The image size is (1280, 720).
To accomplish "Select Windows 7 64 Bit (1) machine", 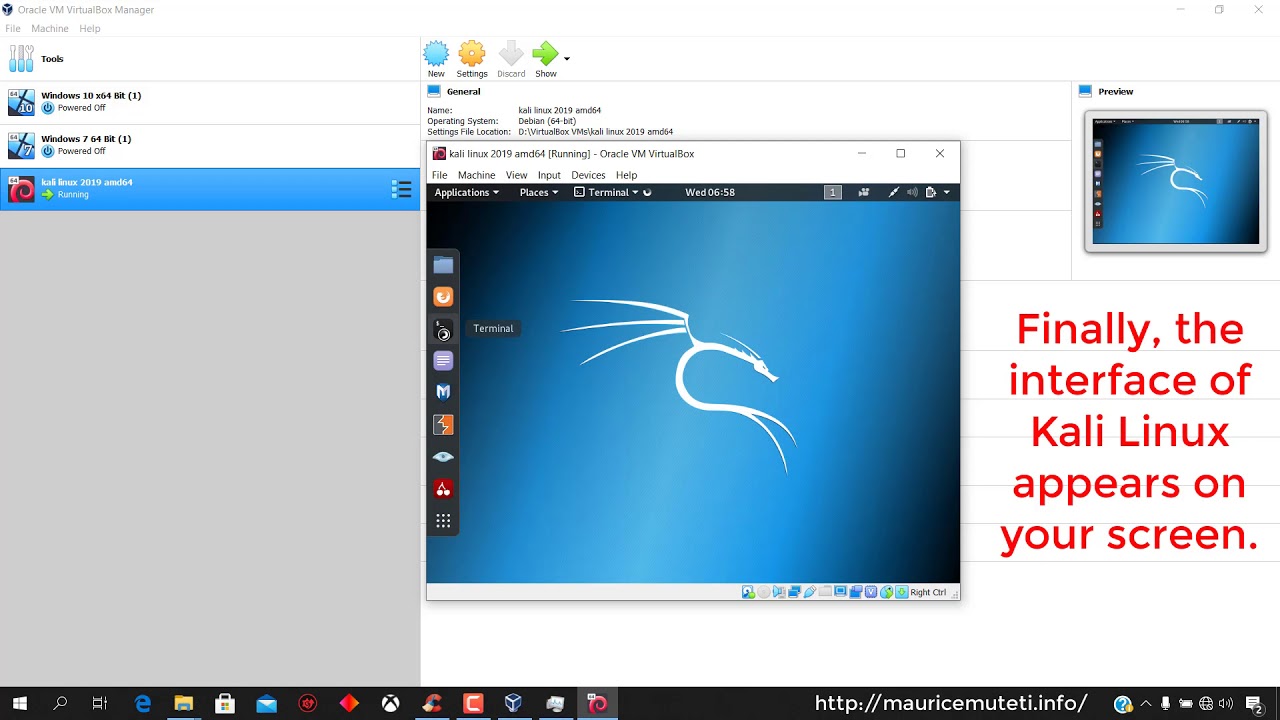I will [x=210, y=145].
